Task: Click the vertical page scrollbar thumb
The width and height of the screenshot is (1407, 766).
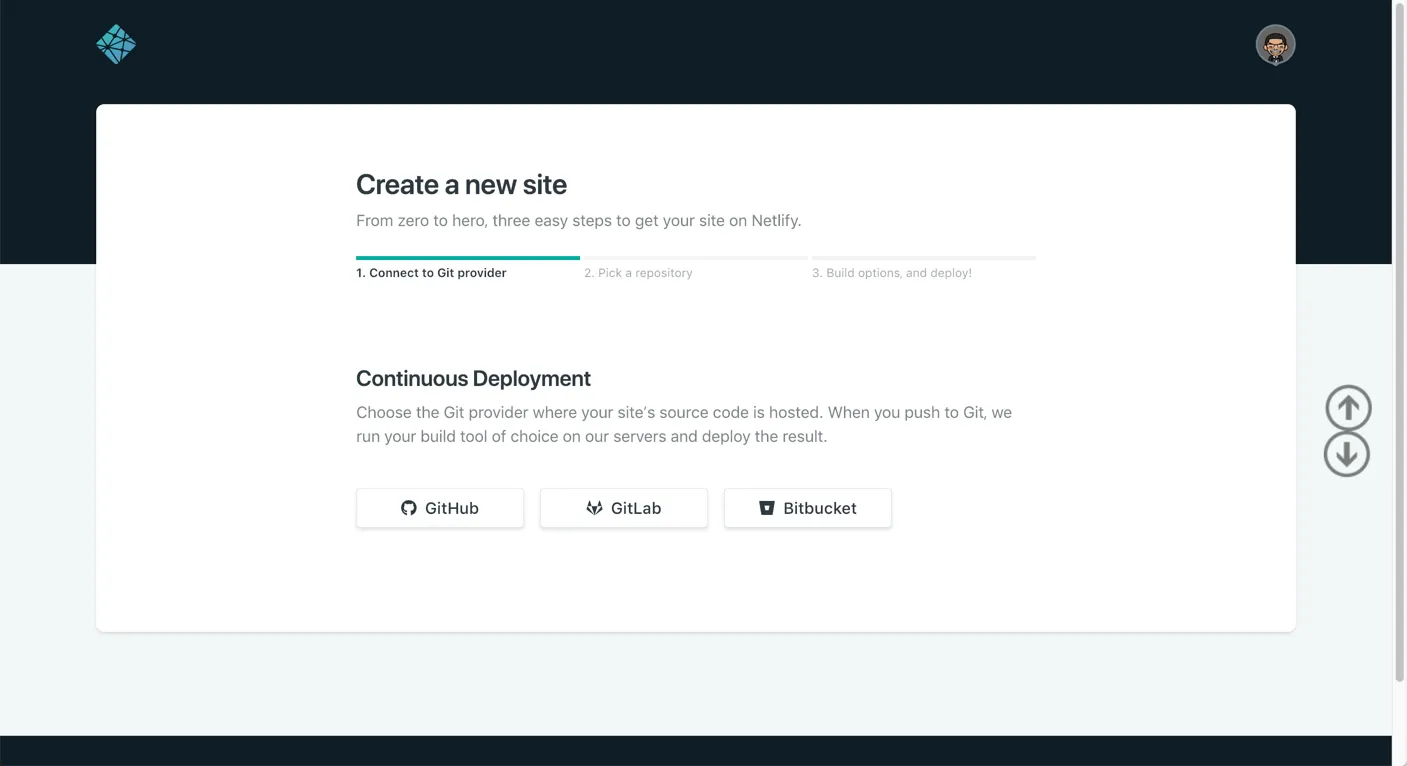Action: coord(1399,340)
